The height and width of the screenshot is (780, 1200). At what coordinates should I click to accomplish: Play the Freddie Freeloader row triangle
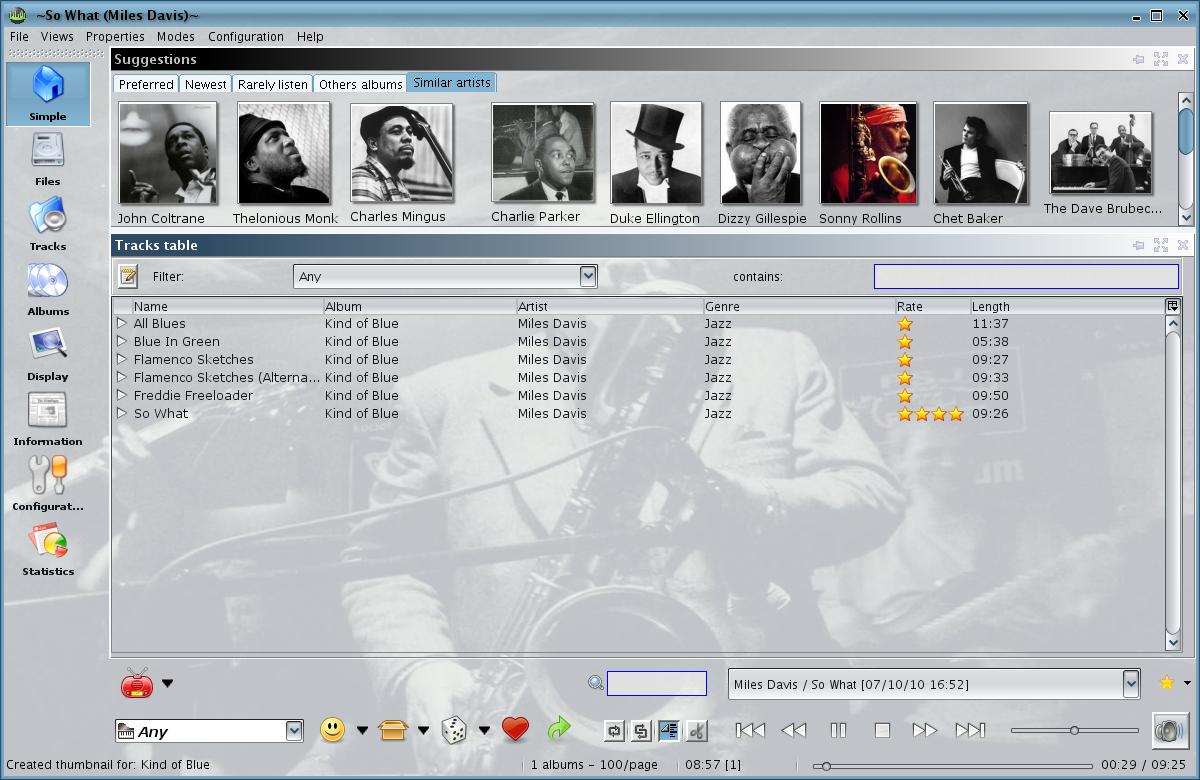pos(122,395)
